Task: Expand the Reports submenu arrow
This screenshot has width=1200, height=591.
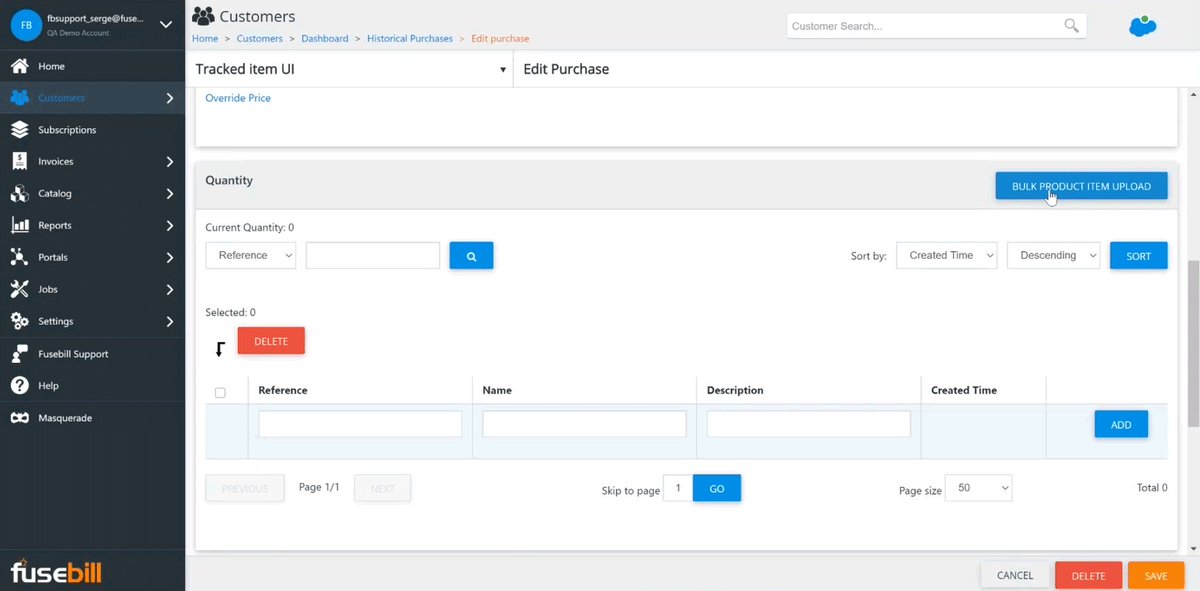Action: click(x=170, y=225)
